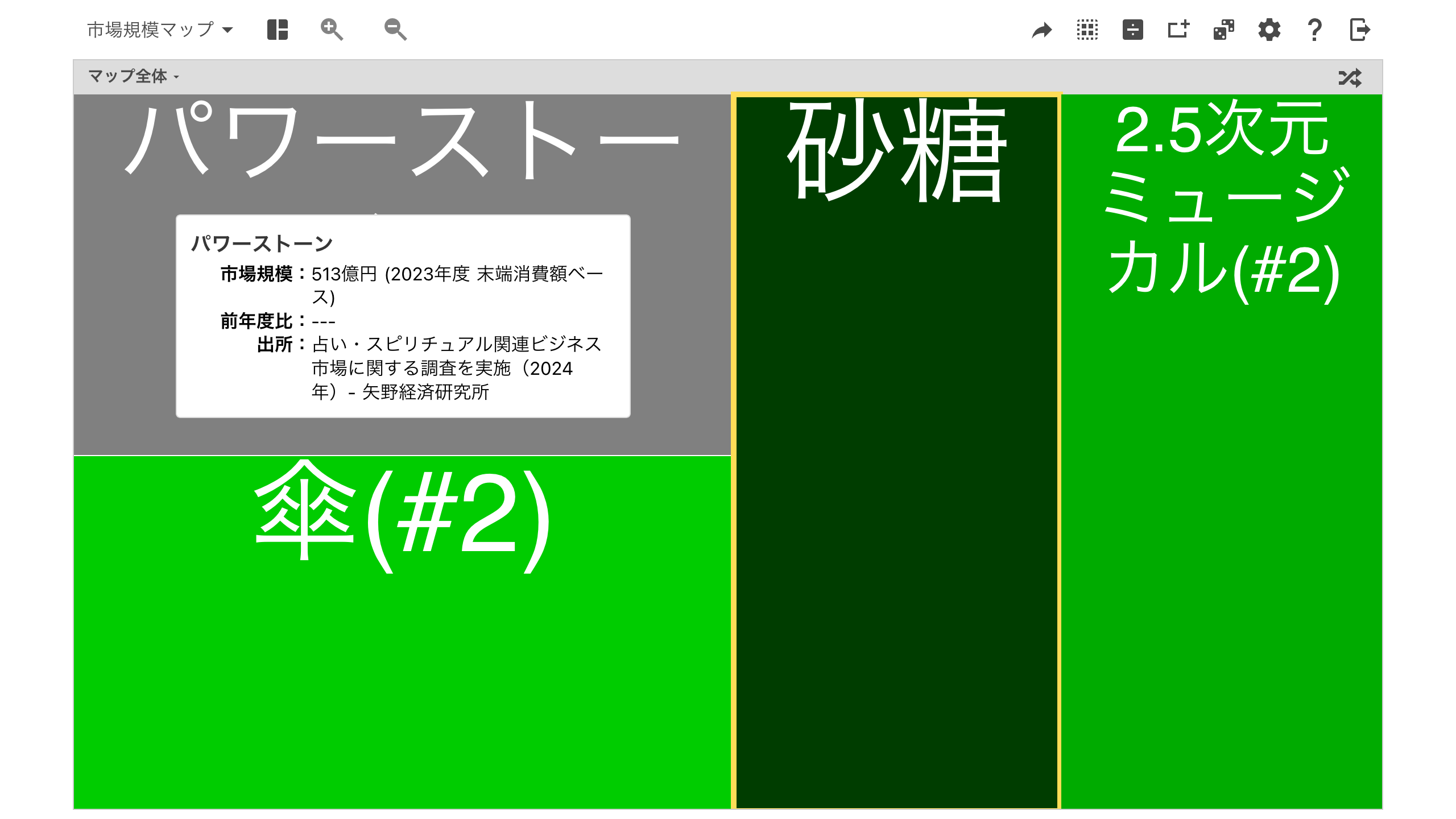Viewport: 1456px width, 819px height.
Task: Click the zoom out magnifier icon
Action: tap(396, 30)
